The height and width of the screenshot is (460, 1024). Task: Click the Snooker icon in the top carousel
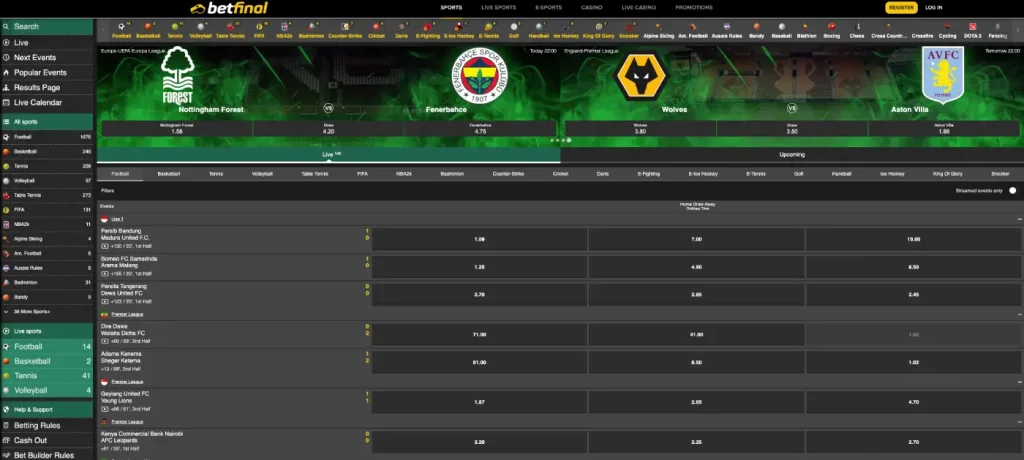(628, 31)
